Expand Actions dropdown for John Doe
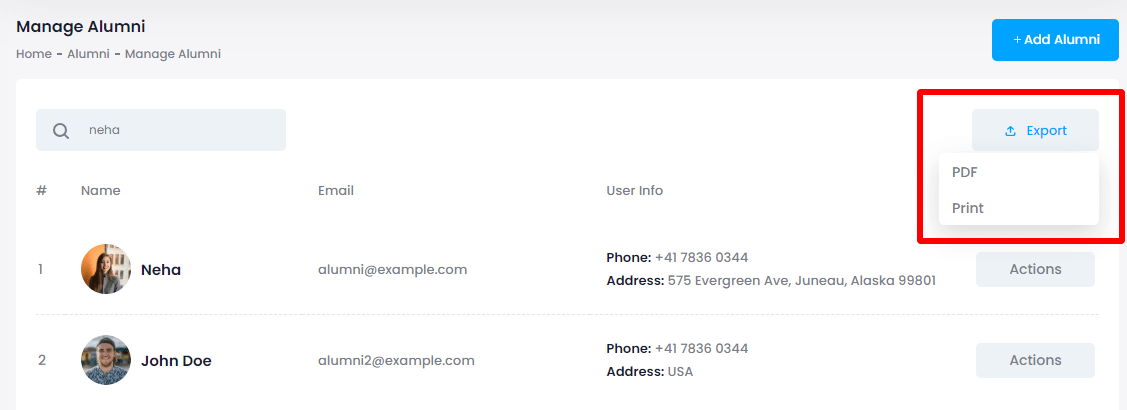1127x410 pixels. (x=1035, y=360)
